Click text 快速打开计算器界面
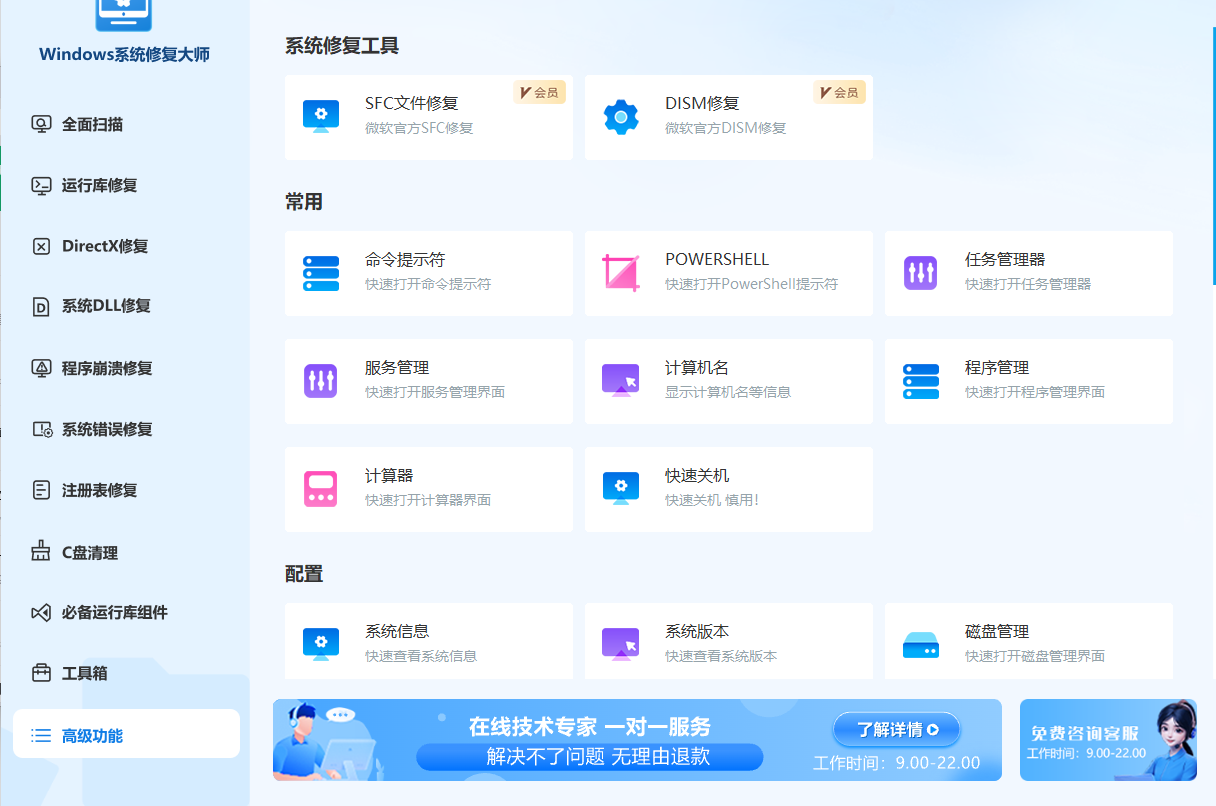The height and width of the screenshot is (806, 1216). click(x=428, y=500)
